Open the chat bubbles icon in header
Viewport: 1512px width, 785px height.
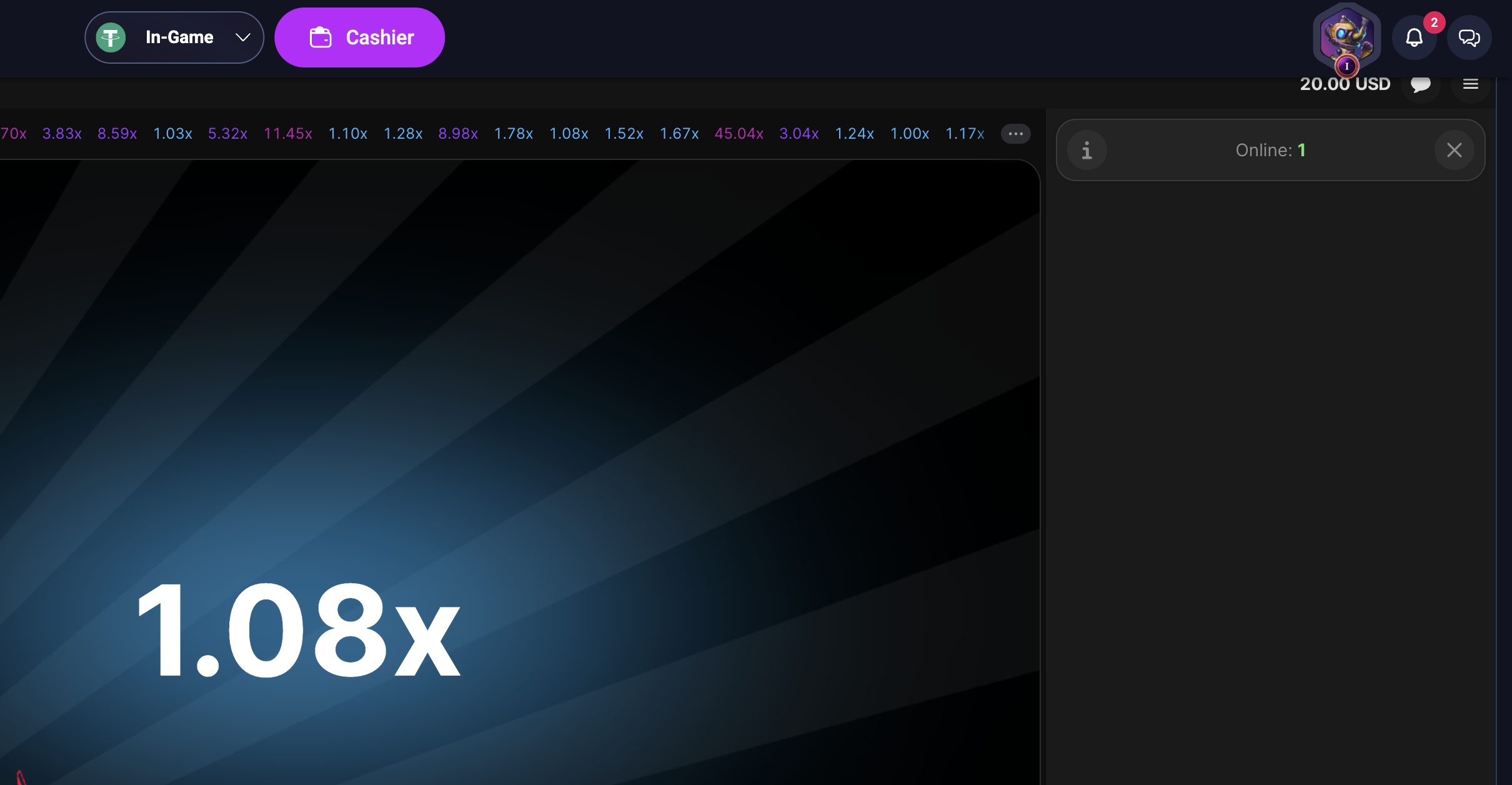(x=1470, y=37)
